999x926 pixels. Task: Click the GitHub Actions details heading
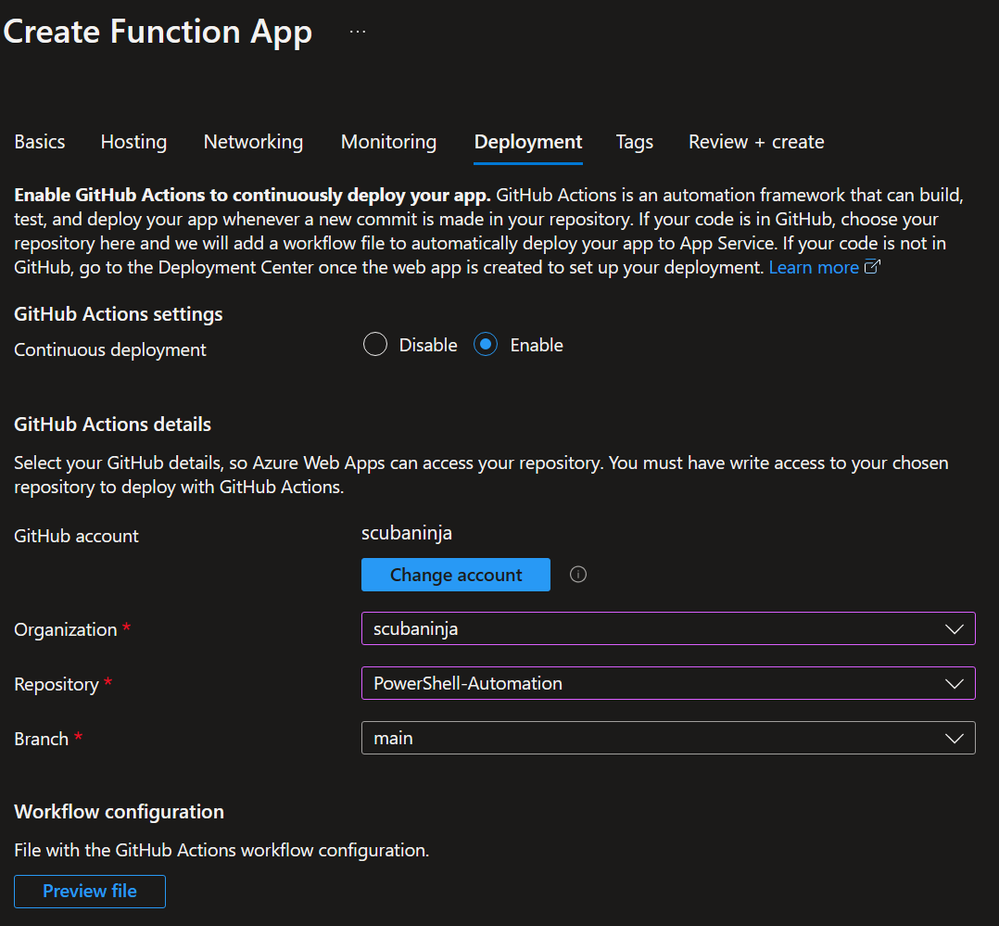click(x=113, y=424)
